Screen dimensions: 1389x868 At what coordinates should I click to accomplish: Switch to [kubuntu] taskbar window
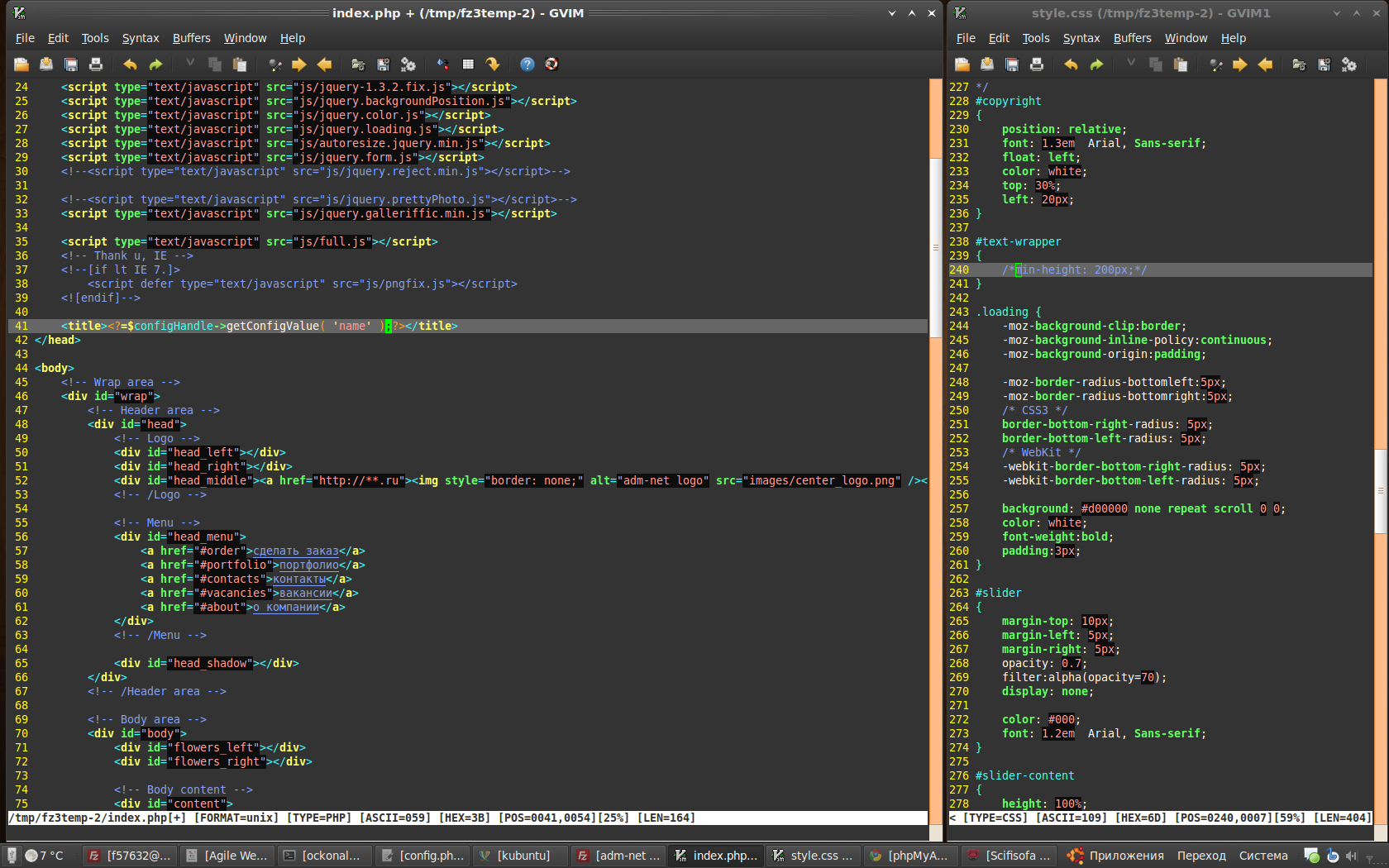pyautogui.click(x=520, y=856)
